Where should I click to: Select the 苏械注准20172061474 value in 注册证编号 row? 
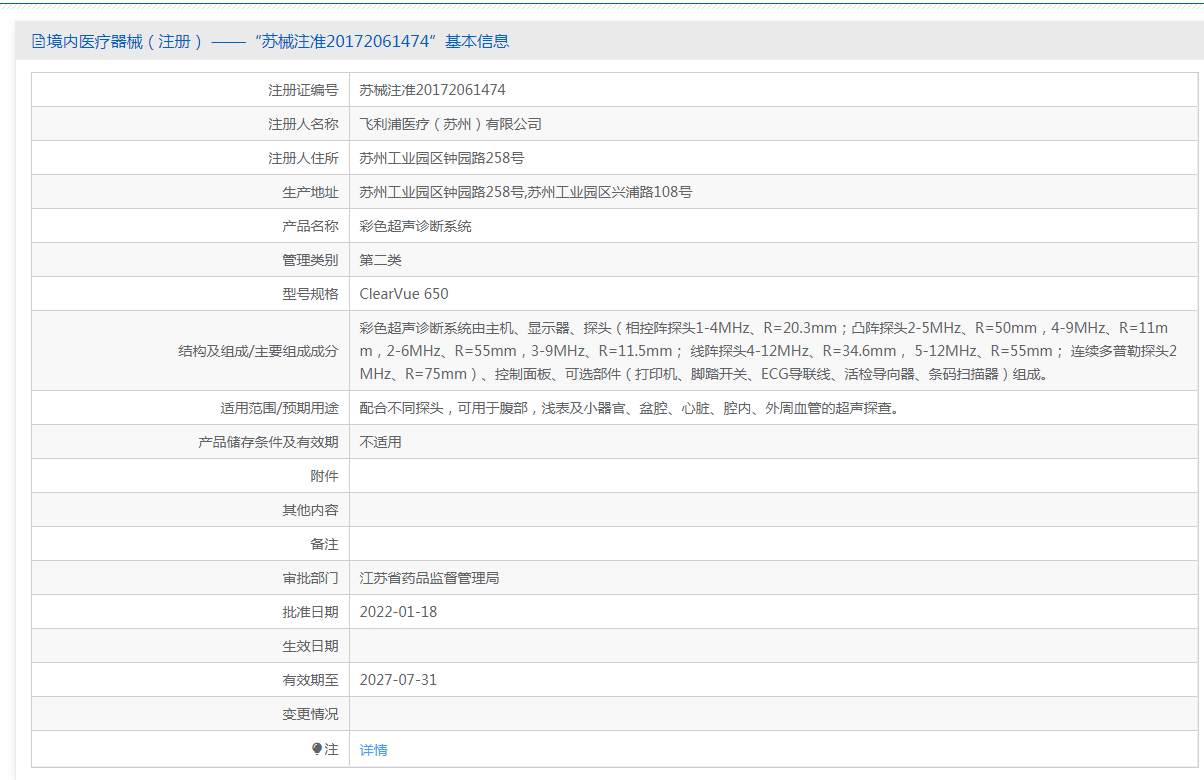click(x=432, y=90)
